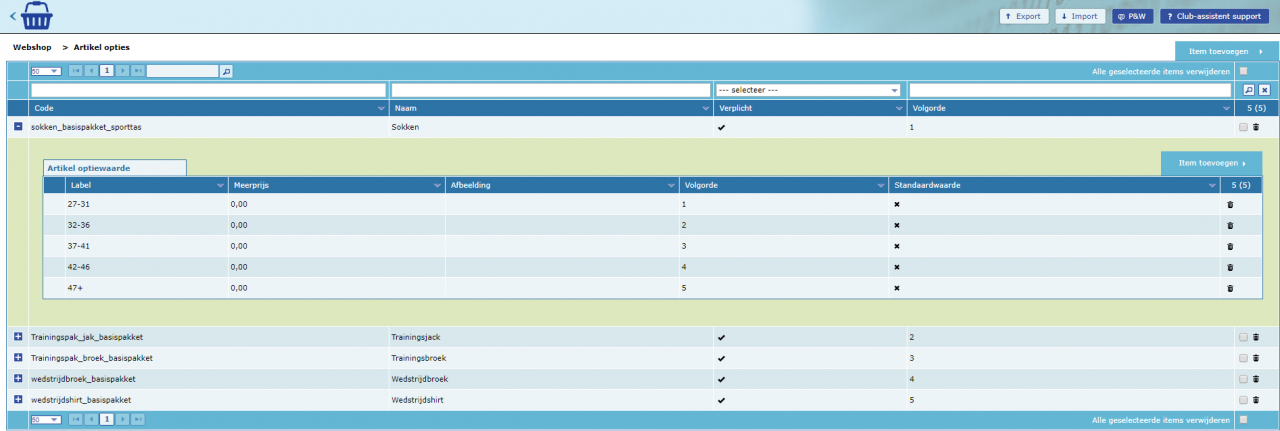The width and height of the screenshot is (1280, 431).
Task: Open the Artikel optiewaarde tab
Action: coord(114,168)
